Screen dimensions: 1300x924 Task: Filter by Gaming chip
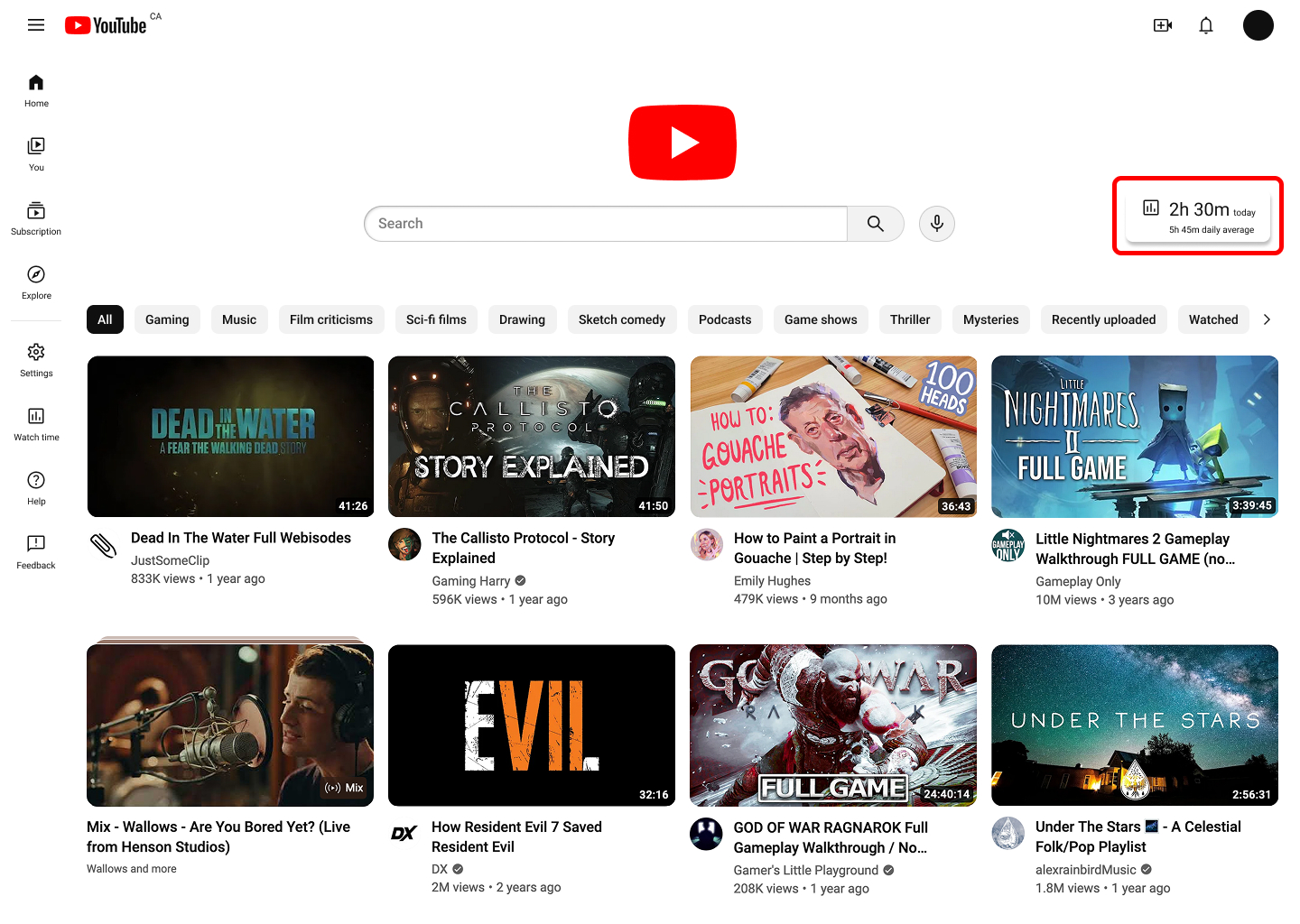tap(167, 319)
